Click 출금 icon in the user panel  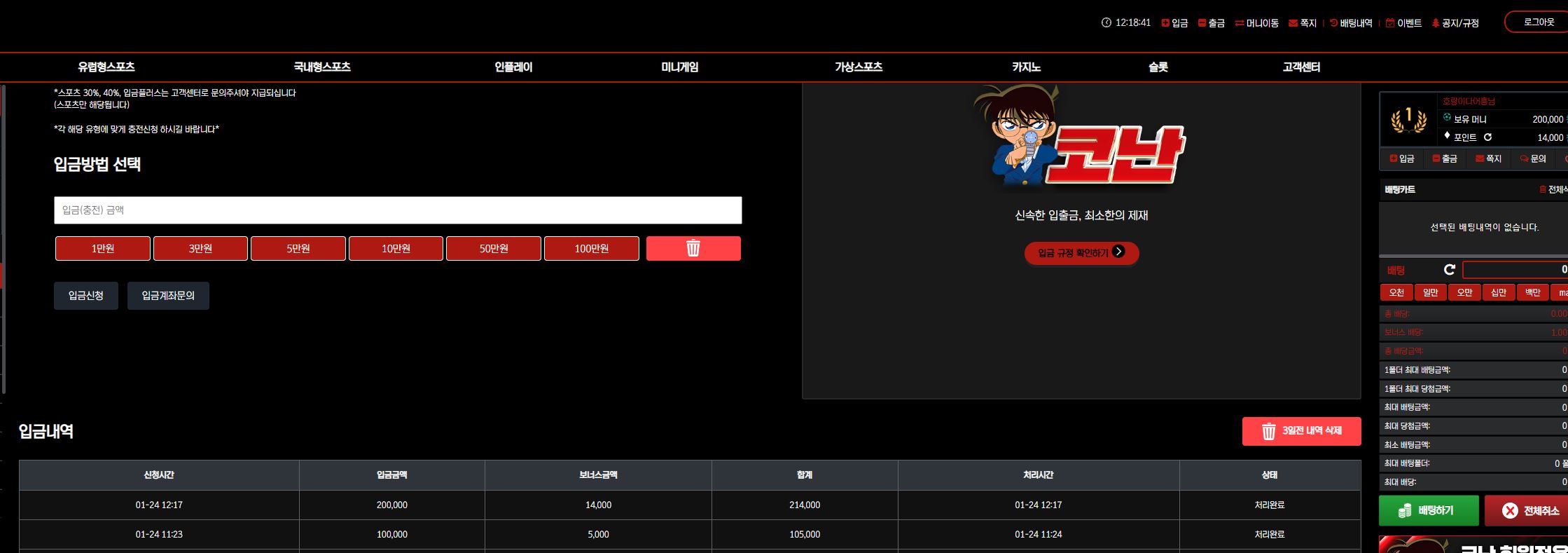click(1444, 158)
